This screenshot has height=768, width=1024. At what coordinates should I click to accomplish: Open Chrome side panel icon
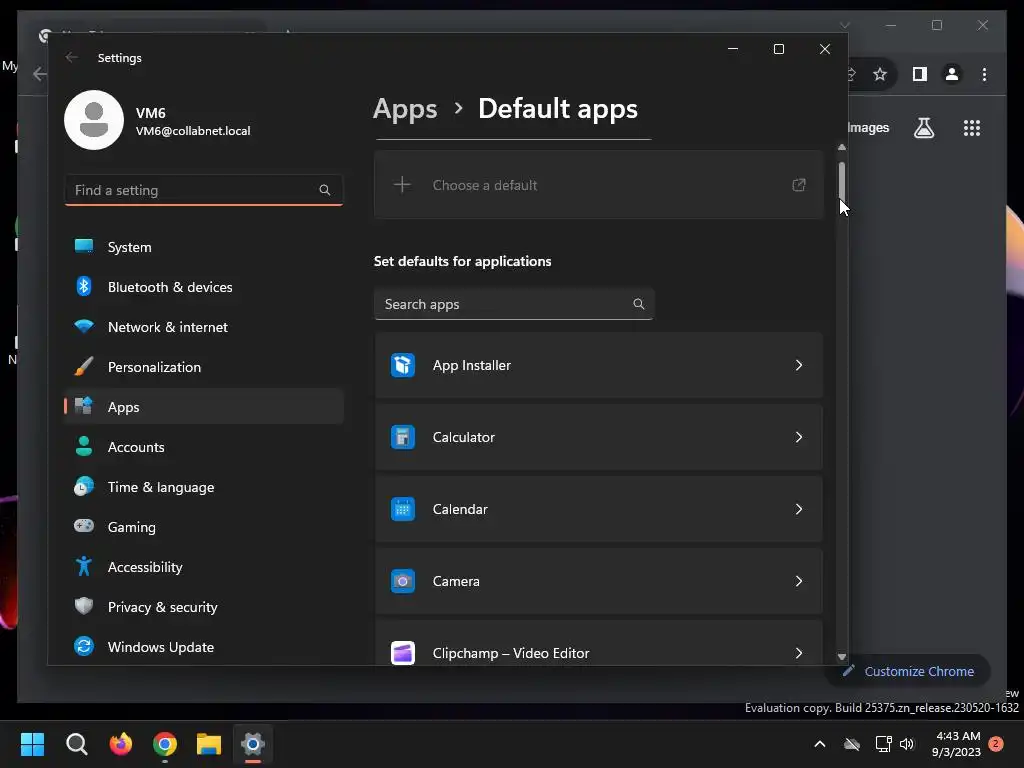point(920,74)
